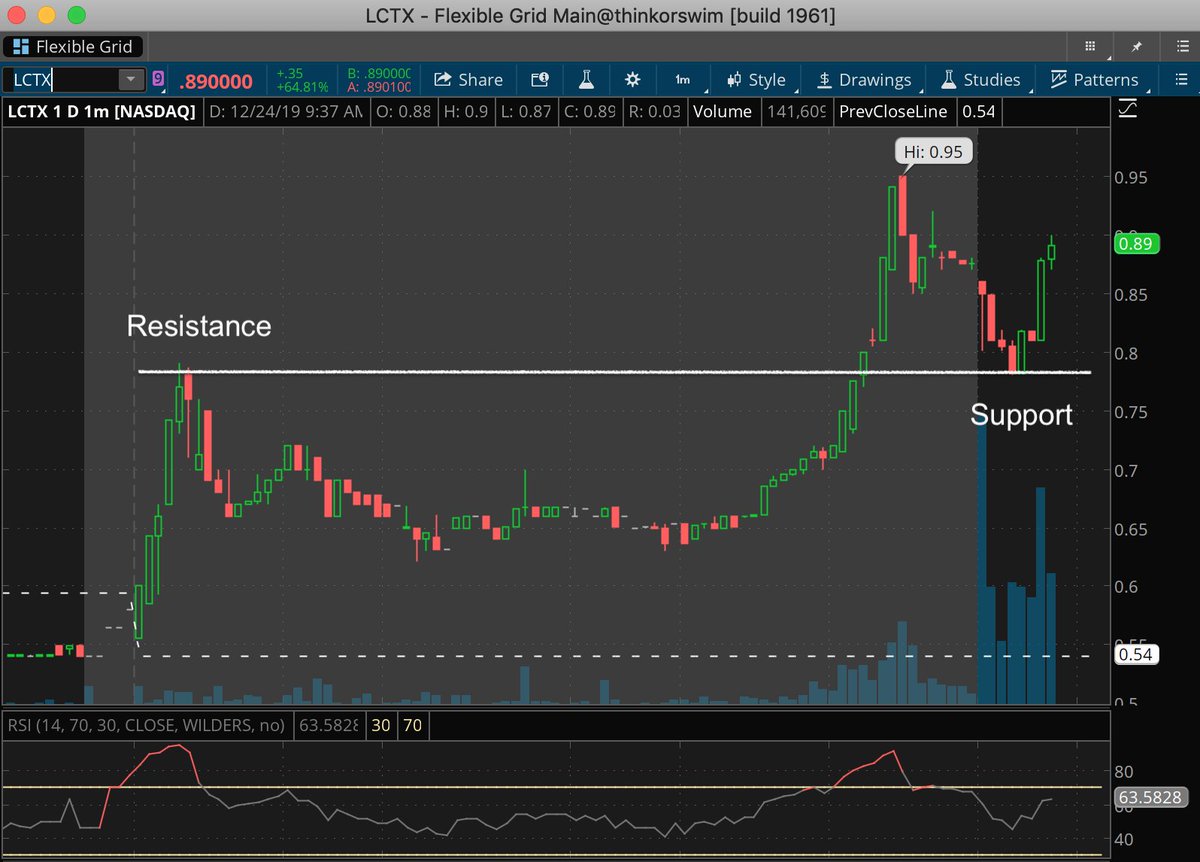Open the Studies menu

click(980, 80)
